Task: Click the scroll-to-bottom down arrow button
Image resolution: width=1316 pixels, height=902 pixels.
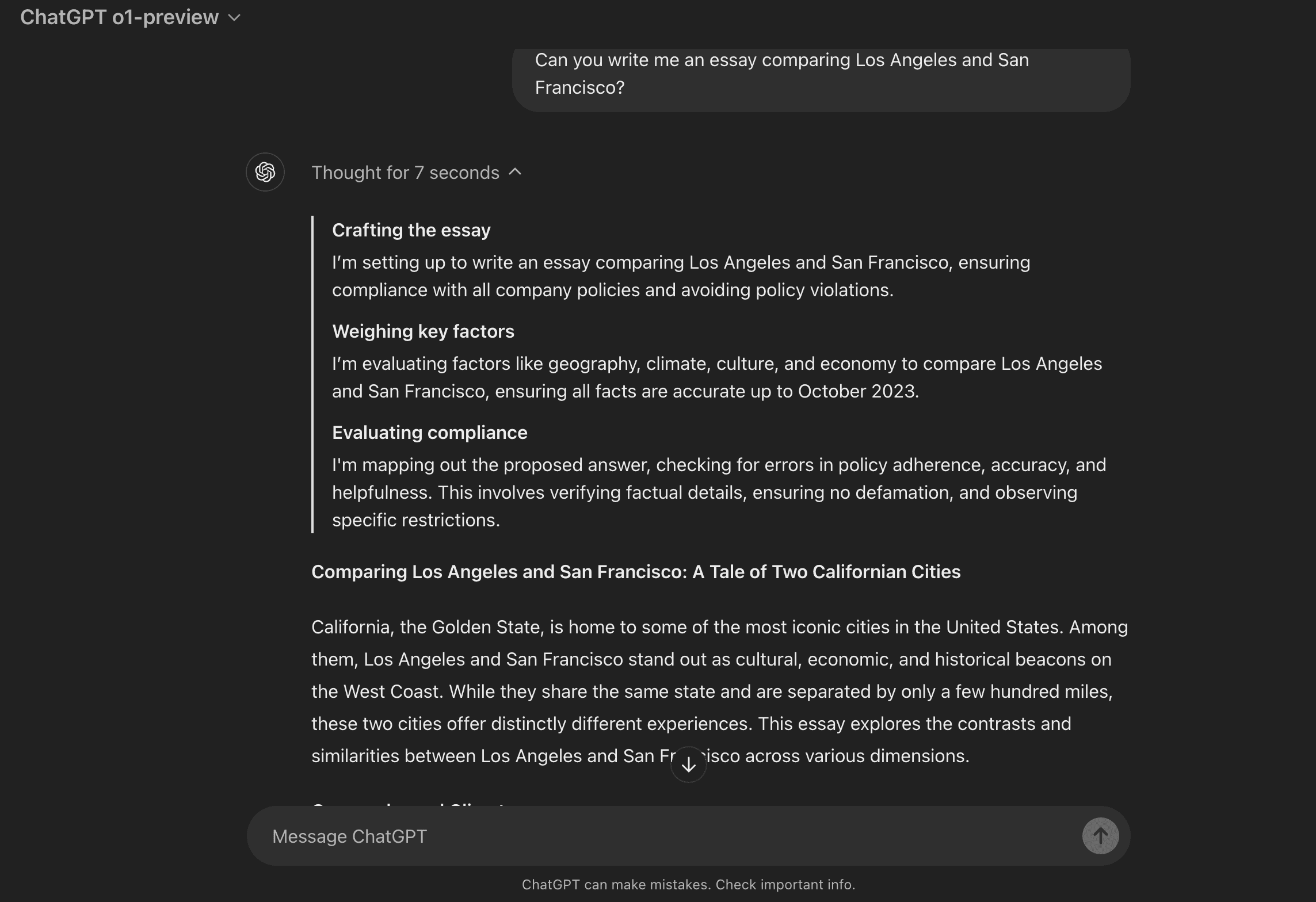Action: tap(688, 765)
